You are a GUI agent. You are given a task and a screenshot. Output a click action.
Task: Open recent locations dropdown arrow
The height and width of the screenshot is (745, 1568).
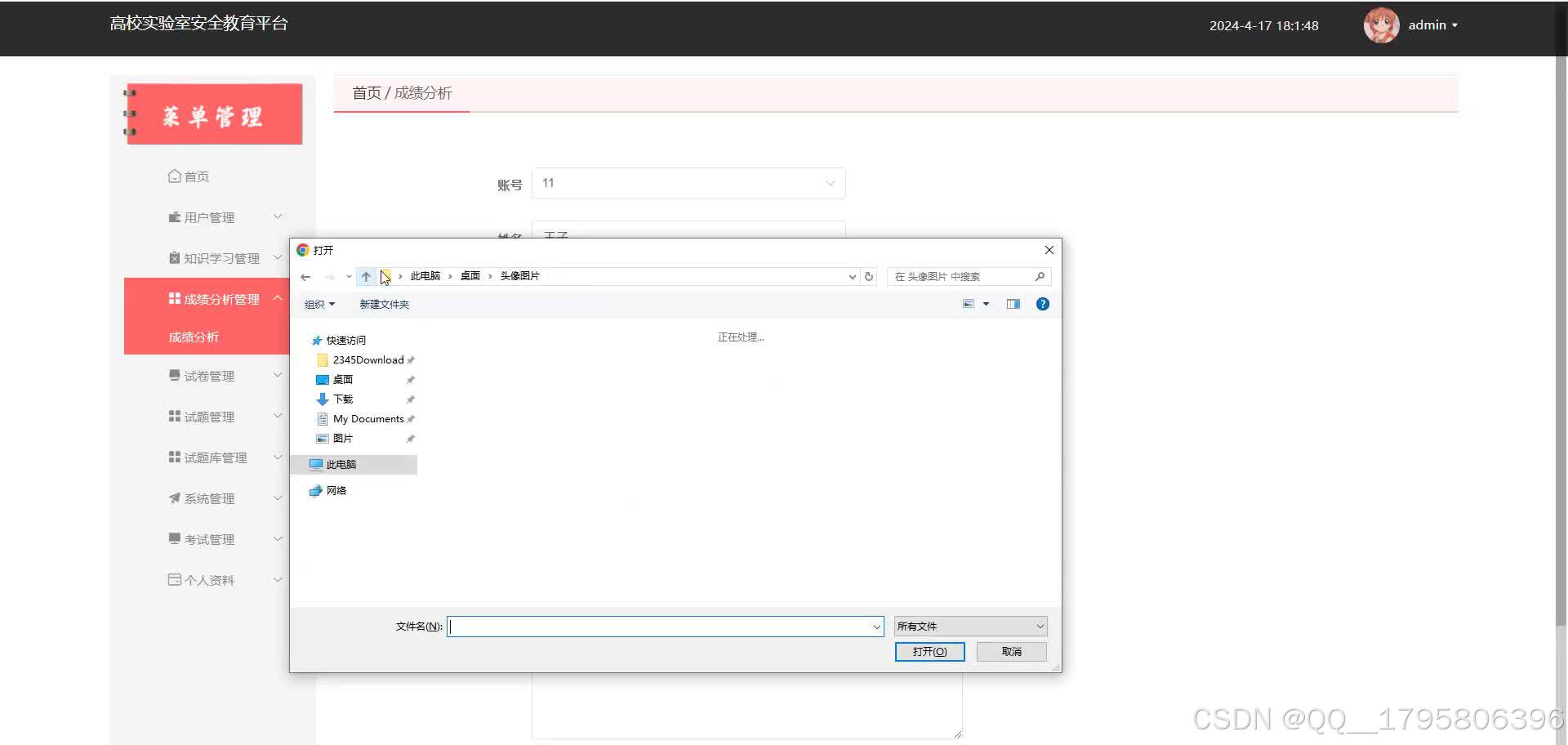tap(349, 277)
